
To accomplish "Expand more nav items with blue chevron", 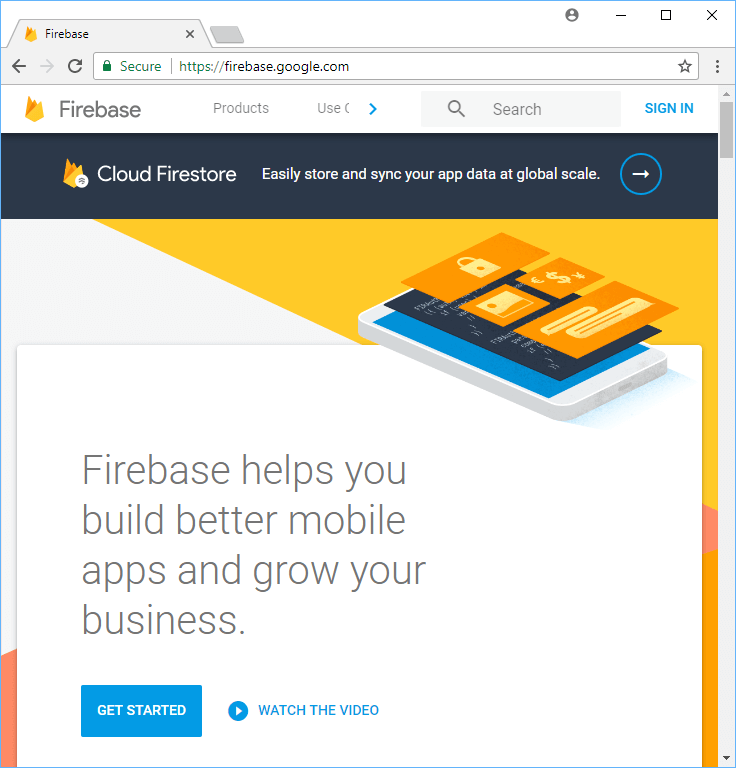I will point(373,109).
